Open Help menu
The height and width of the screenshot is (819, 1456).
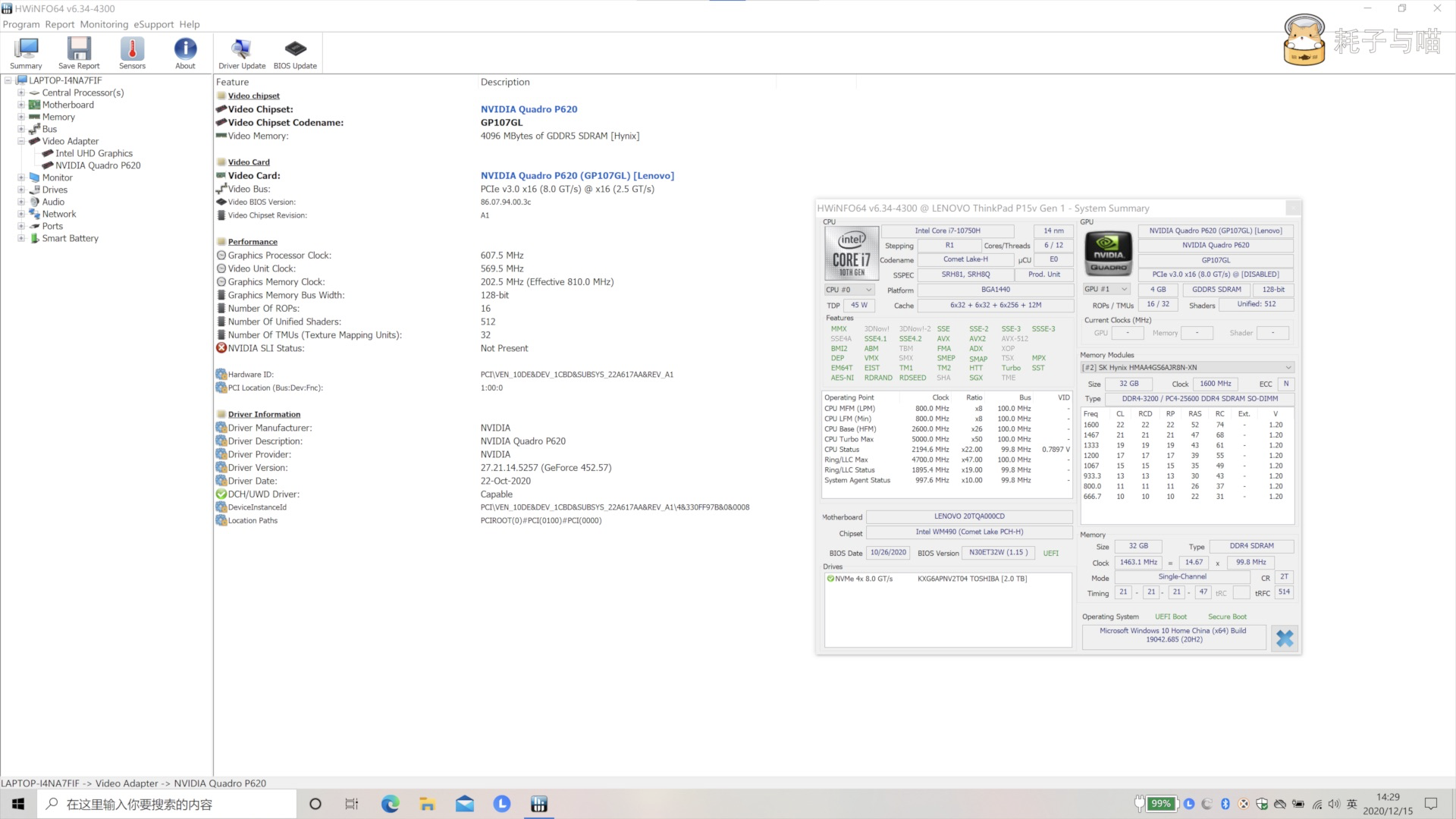point(190,24)
